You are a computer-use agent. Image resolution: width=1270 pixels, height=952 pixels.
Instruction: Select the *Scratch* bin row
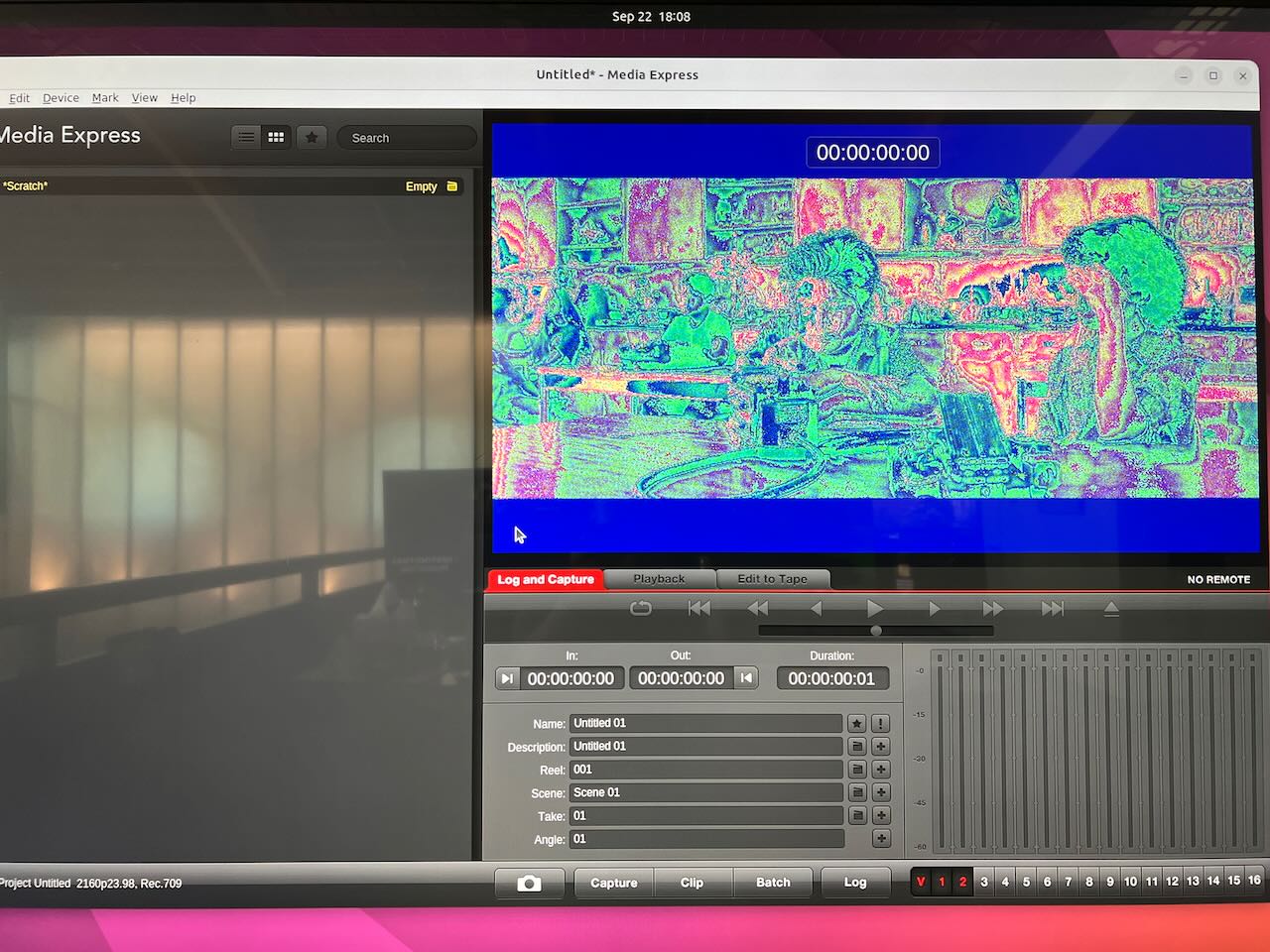pos(232,186)
